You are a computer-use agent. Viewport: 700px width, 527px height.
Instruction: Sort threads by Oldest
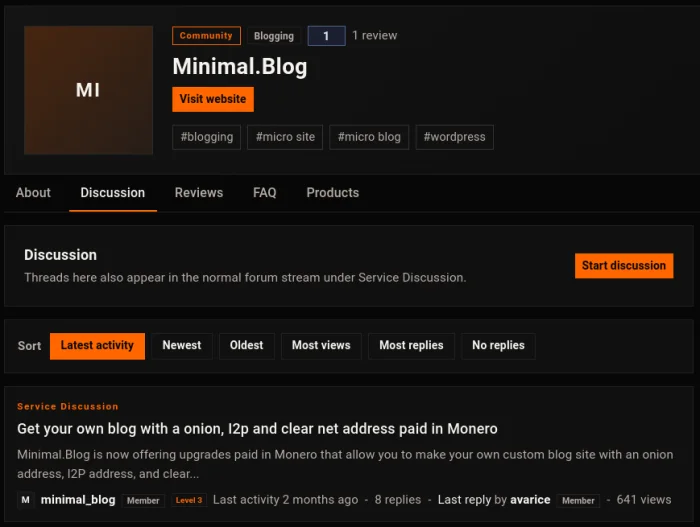point(246,346)
